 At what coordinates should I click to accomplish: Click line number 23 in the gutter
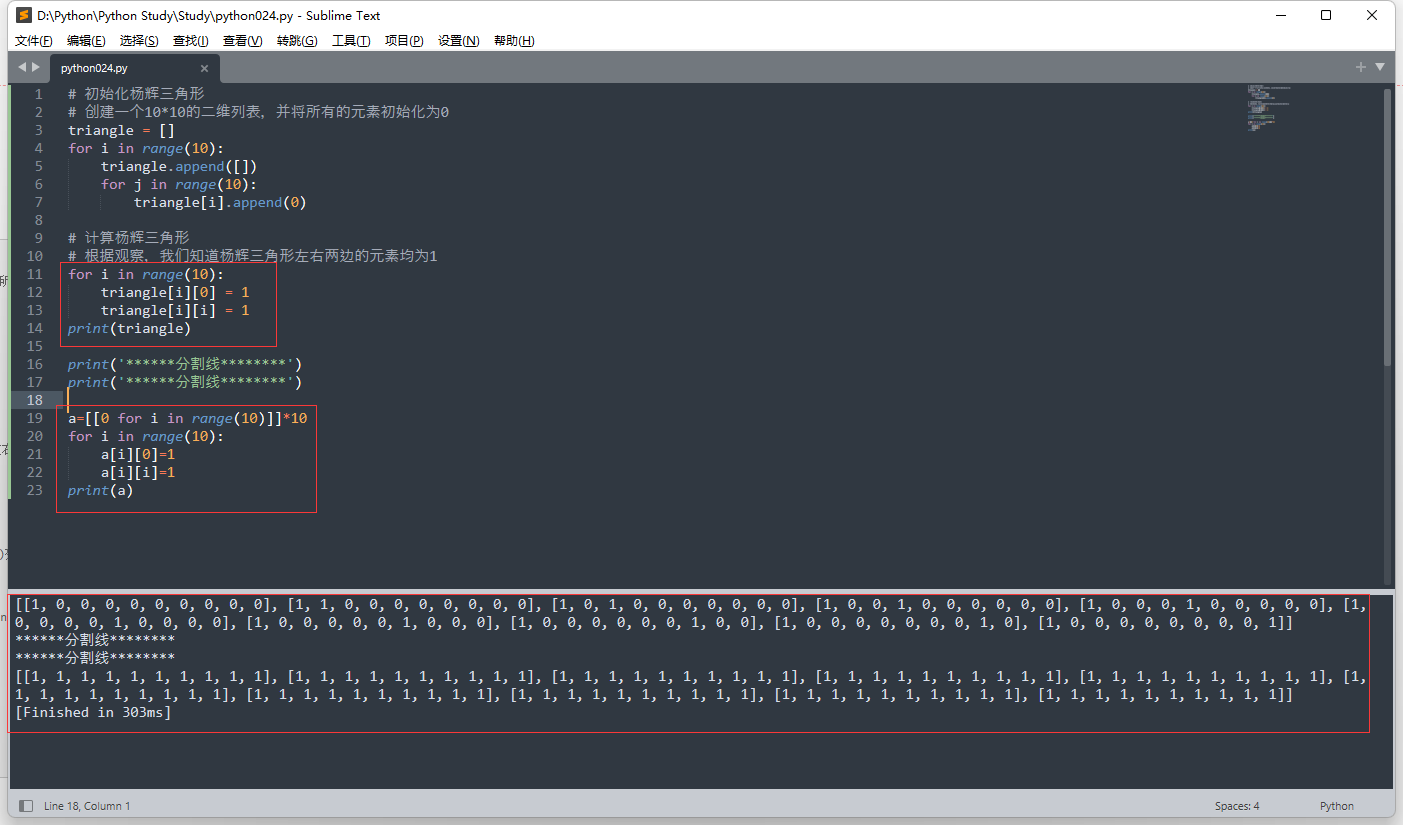(35, 490)
